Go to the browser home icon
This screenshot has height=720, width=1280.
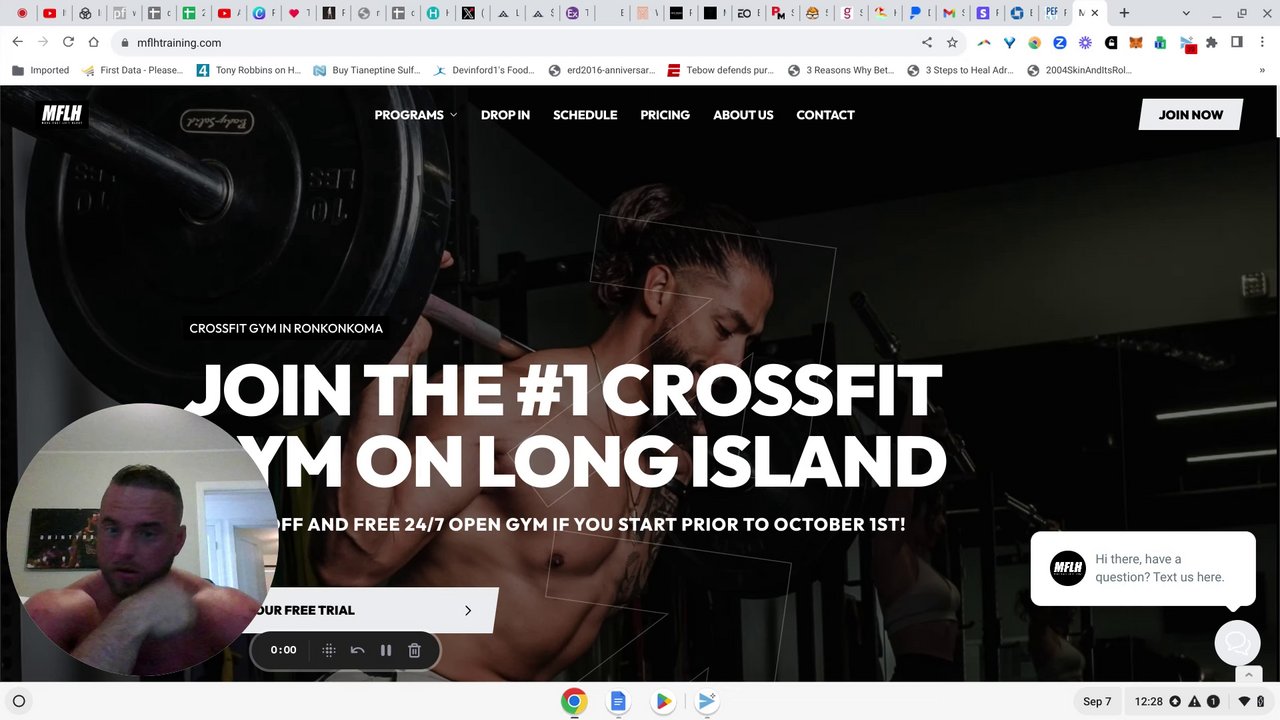point(94,42)
